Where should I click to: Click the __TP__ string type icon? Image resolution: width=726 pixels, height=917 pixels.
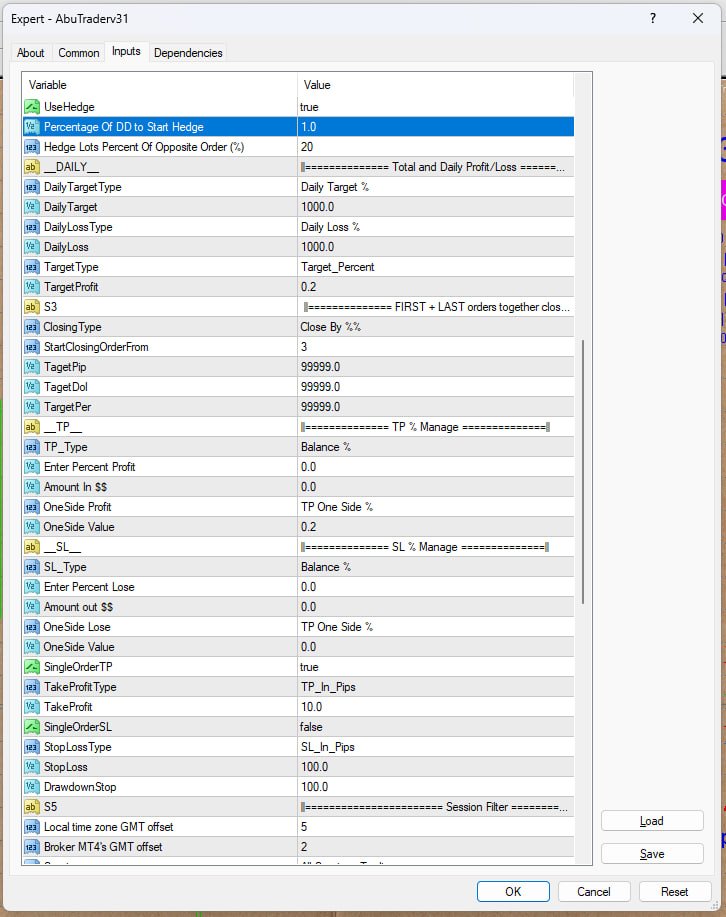[x=32, y=427]
